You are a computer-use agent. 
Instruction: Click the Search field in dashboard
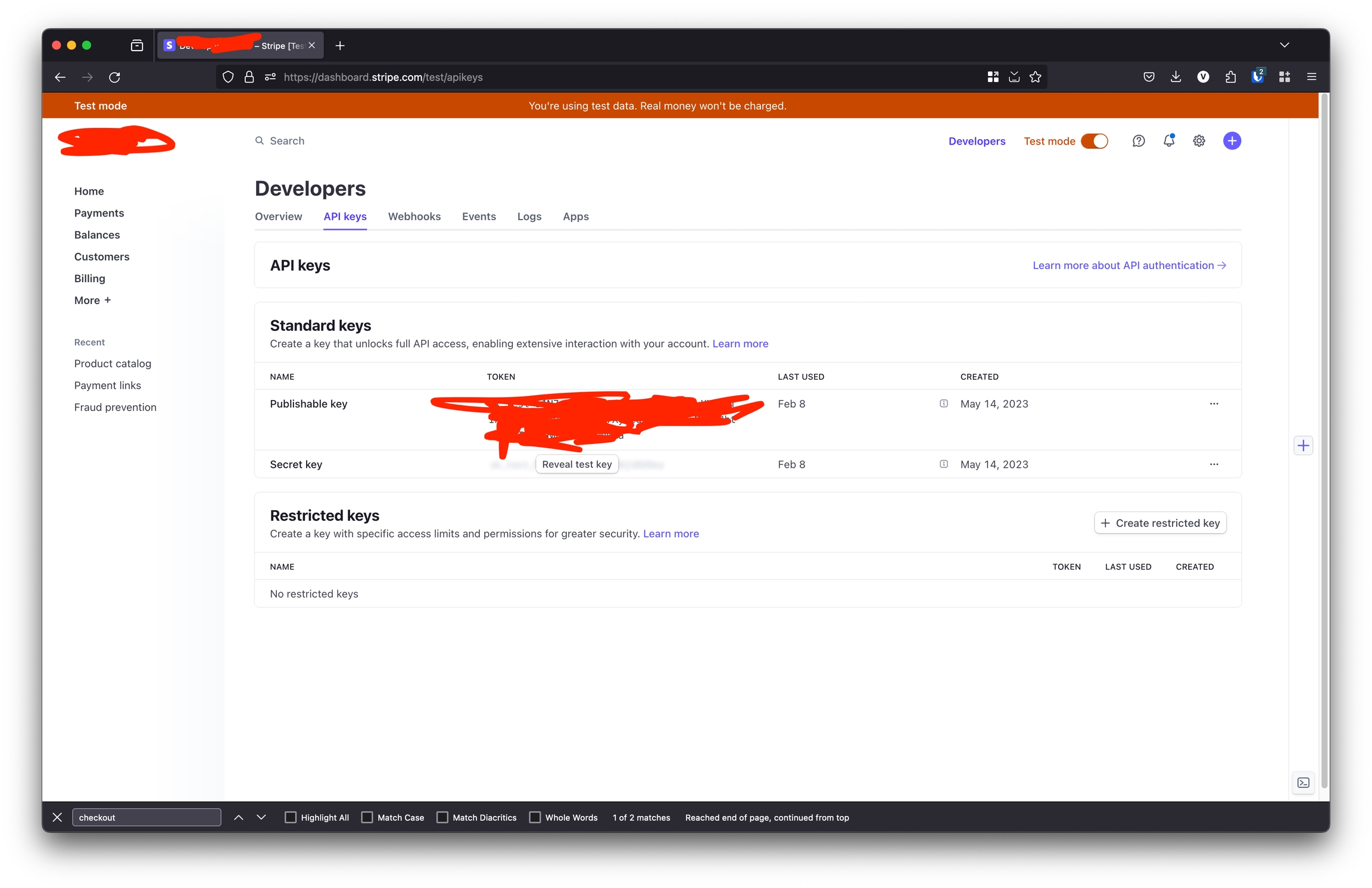[x=287, y=141]
